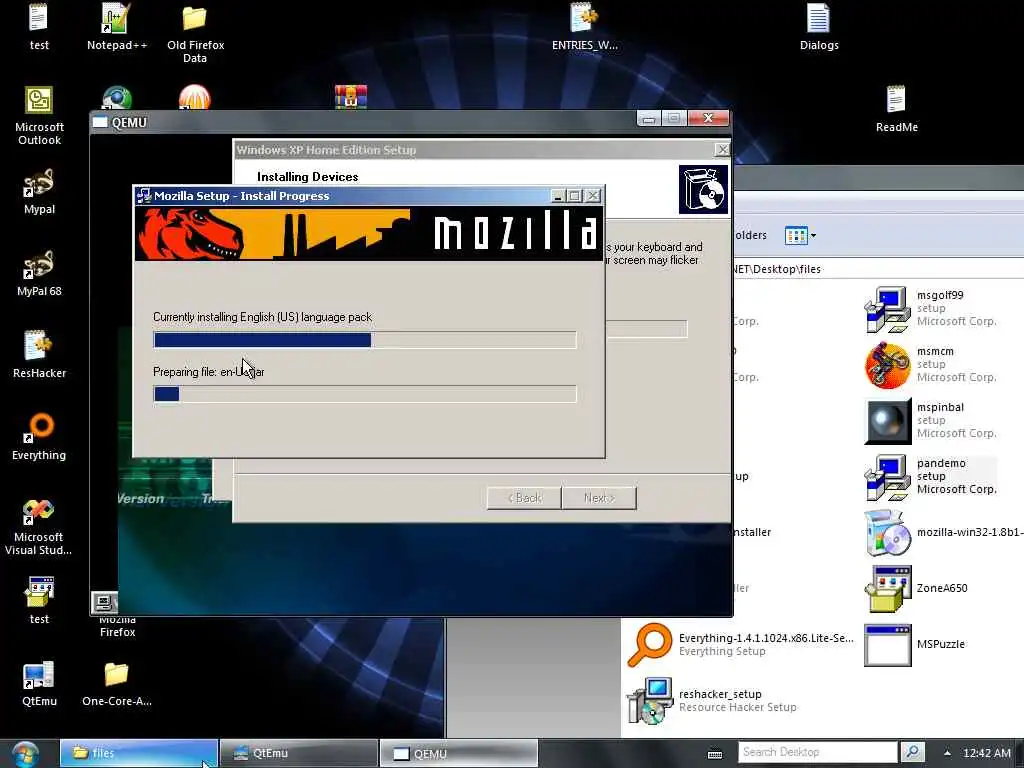Switch to QtEmu taskbar button
This screenshot has height=768, width=1024.
299,753
